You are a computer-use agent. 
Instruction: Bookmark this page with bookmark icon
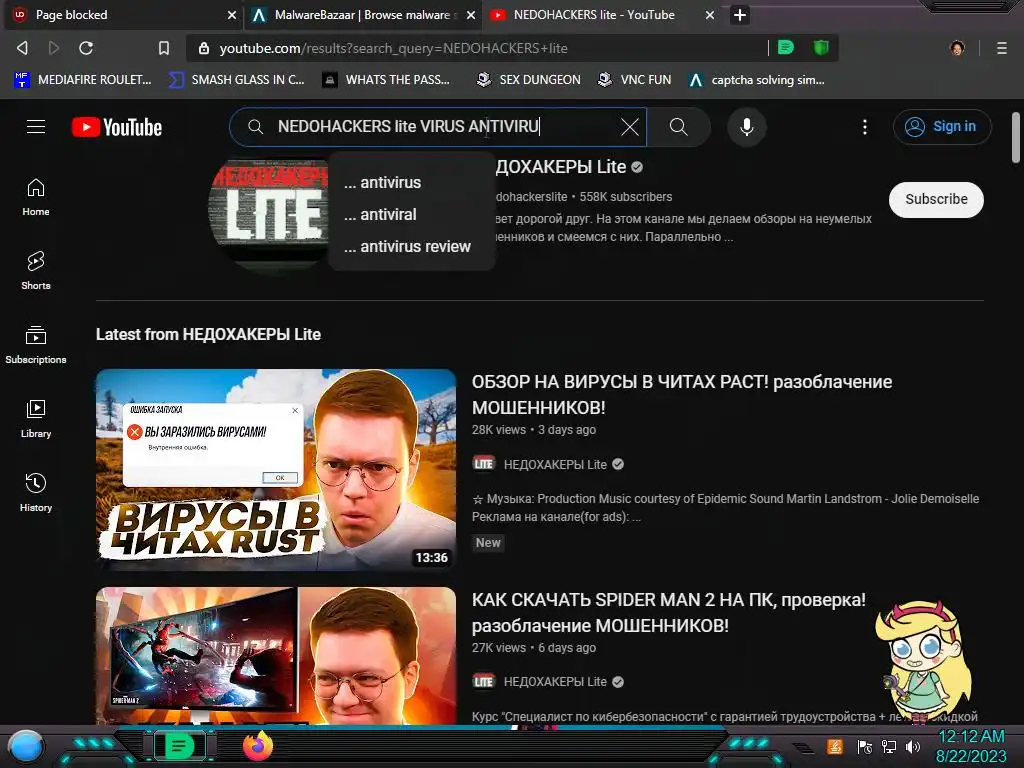click(x=164, y=48)
